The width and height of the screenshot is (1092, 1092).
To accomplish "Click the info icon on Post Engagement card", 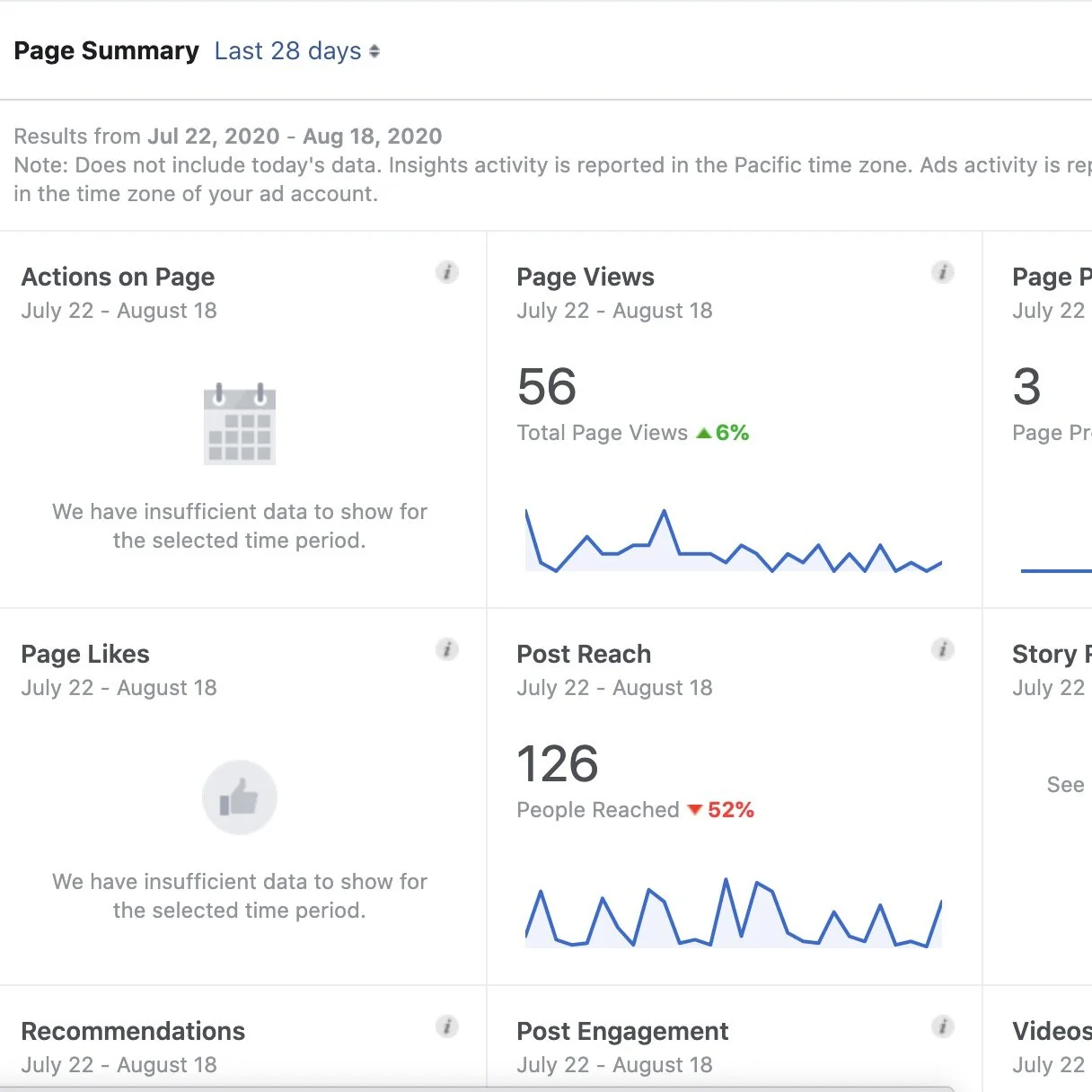I will tap(943, 1026).
